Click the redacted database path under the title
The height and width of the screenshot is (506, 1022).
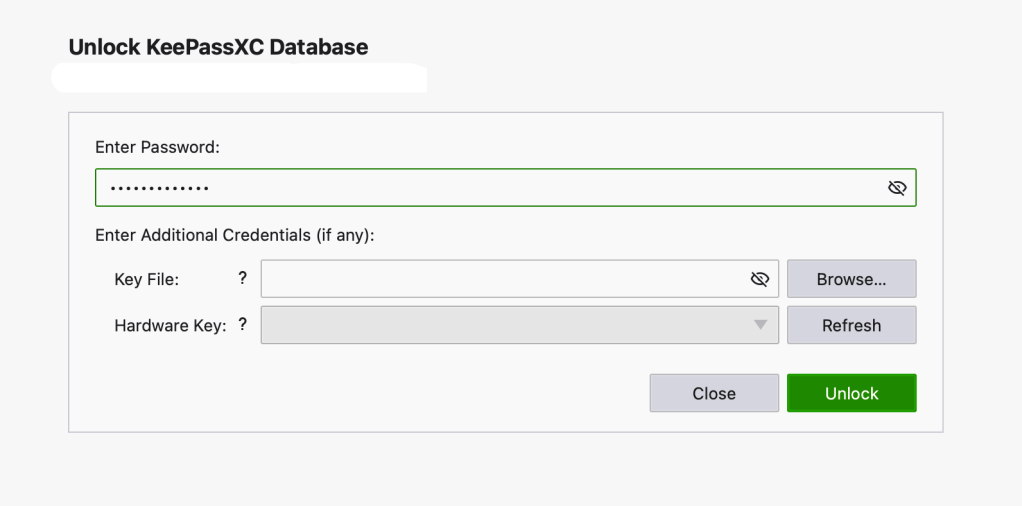[240, 78]
